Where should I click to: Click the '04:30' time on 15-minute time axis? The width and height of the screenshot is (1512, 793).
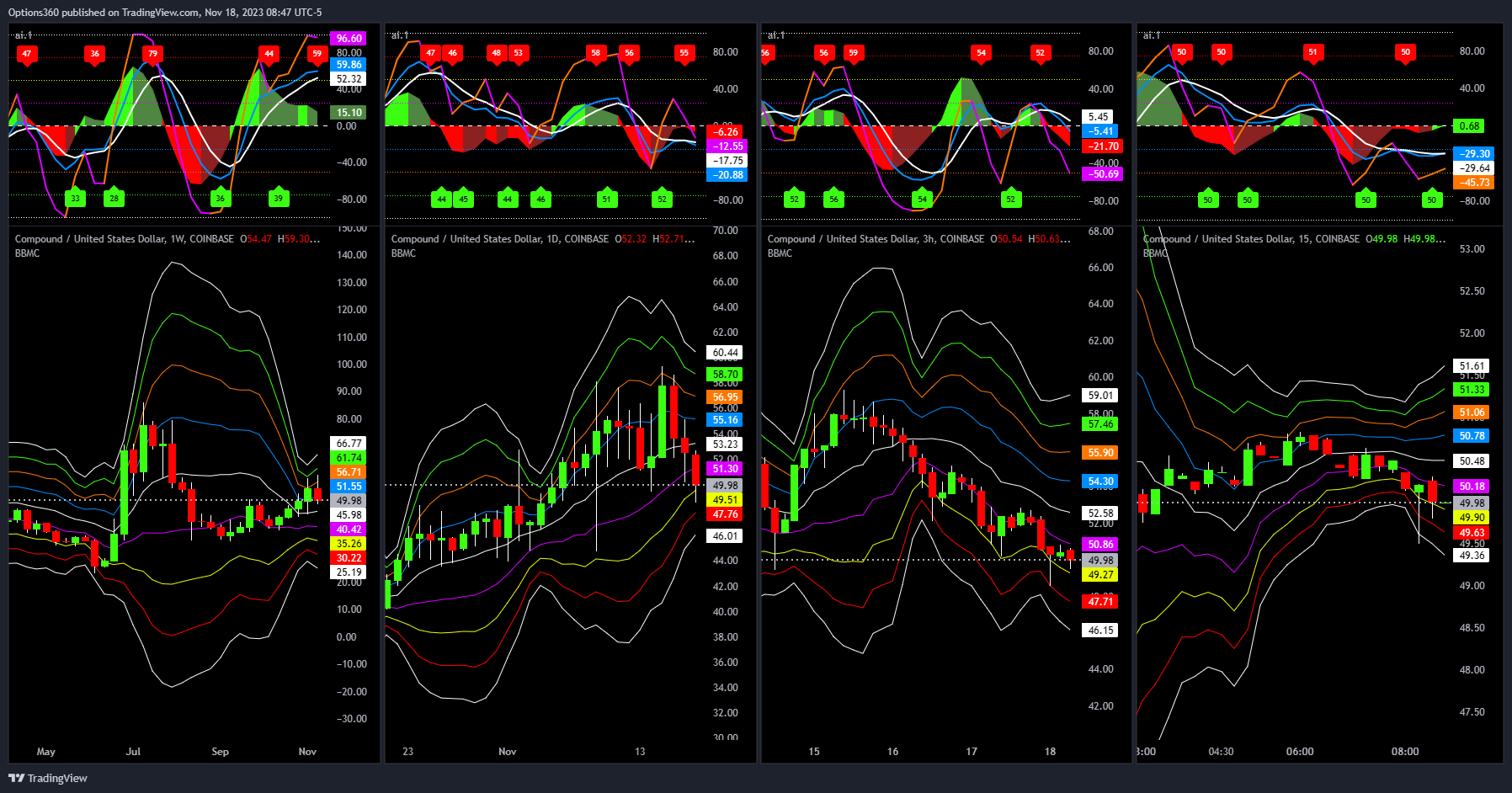pyautogui.click(x=1221, y=752)
